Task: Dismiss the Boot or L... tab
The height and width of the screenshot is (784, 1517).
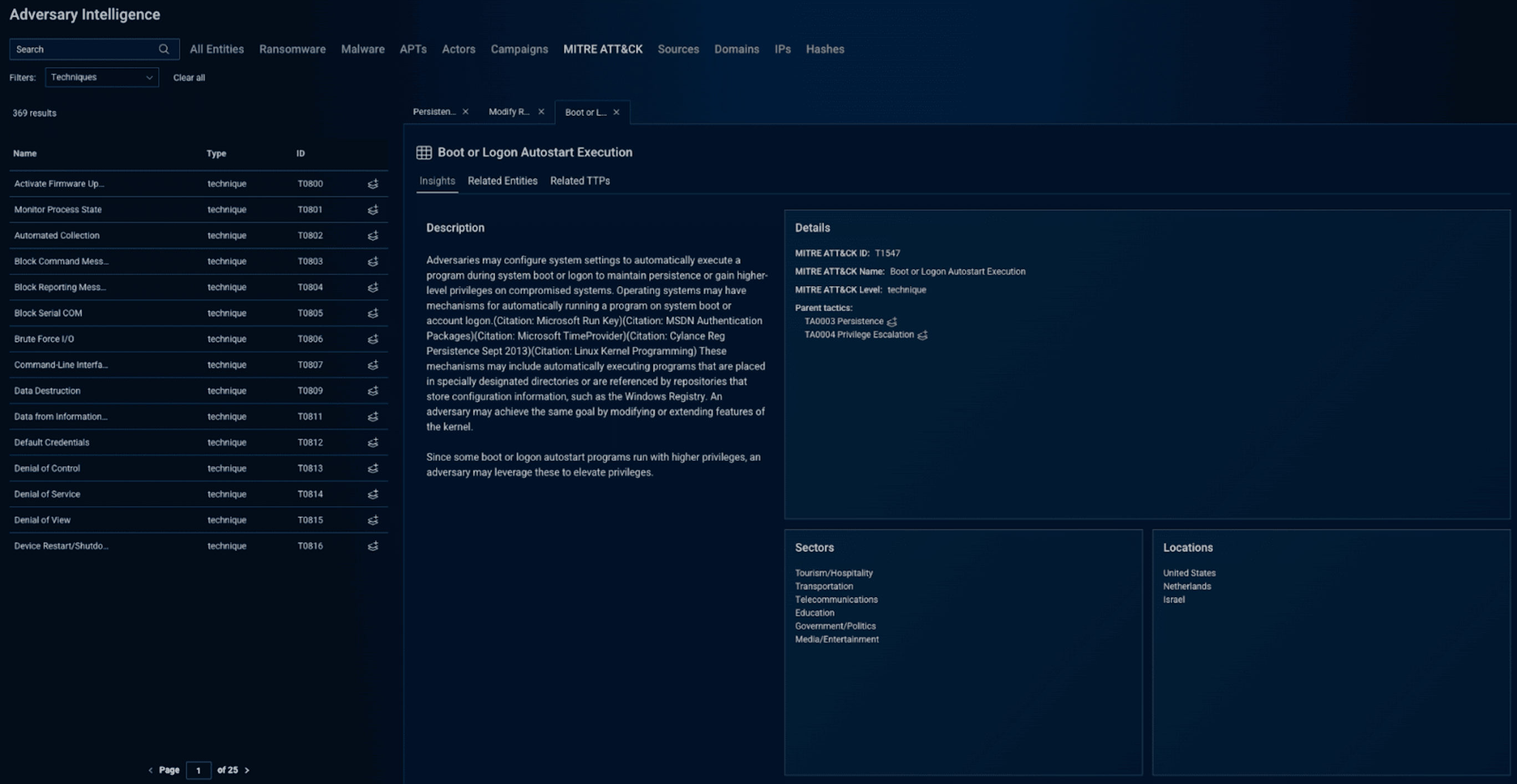Action: [617, 112]
